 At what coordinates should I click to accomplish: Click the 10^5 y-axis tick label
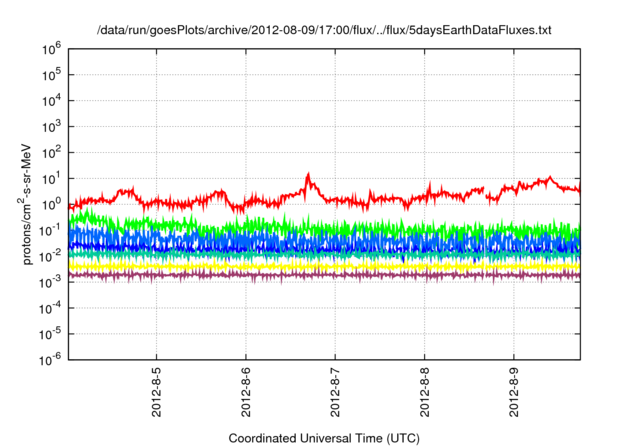pos(51,75)
